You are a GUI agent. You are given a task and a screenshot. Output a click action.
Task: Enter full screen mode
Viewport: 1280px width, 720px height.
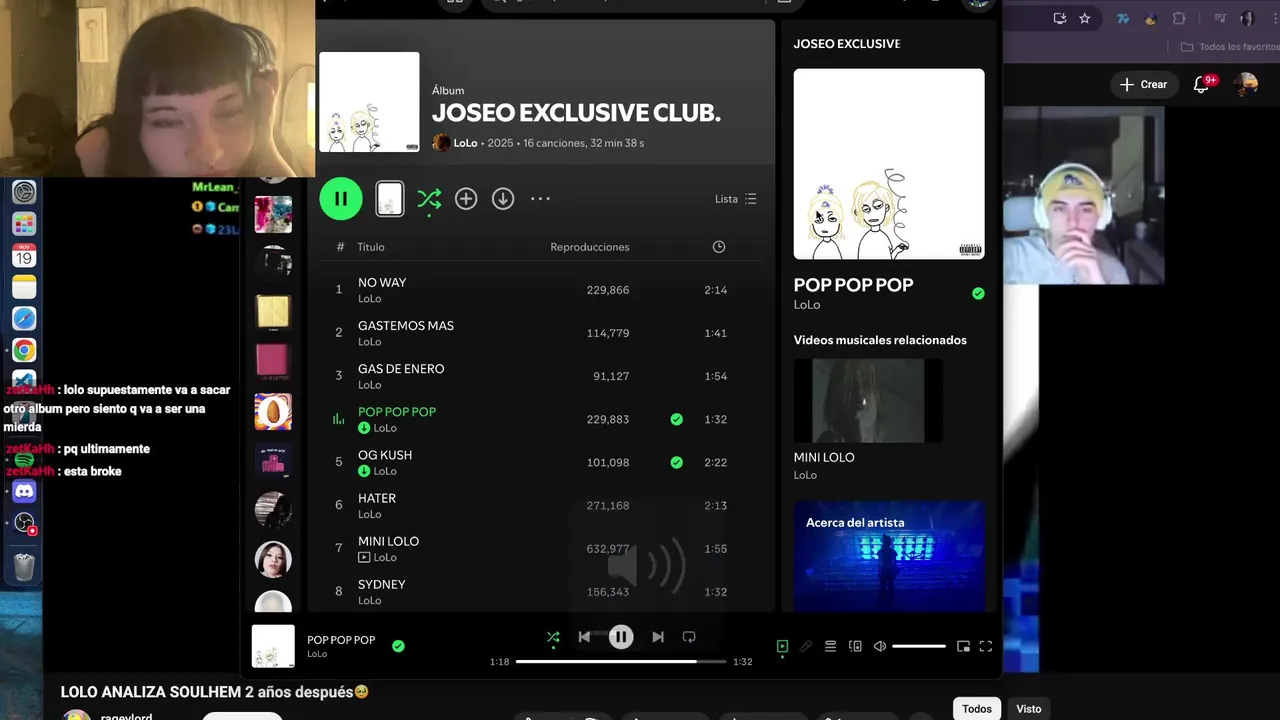tap(986, 646)
